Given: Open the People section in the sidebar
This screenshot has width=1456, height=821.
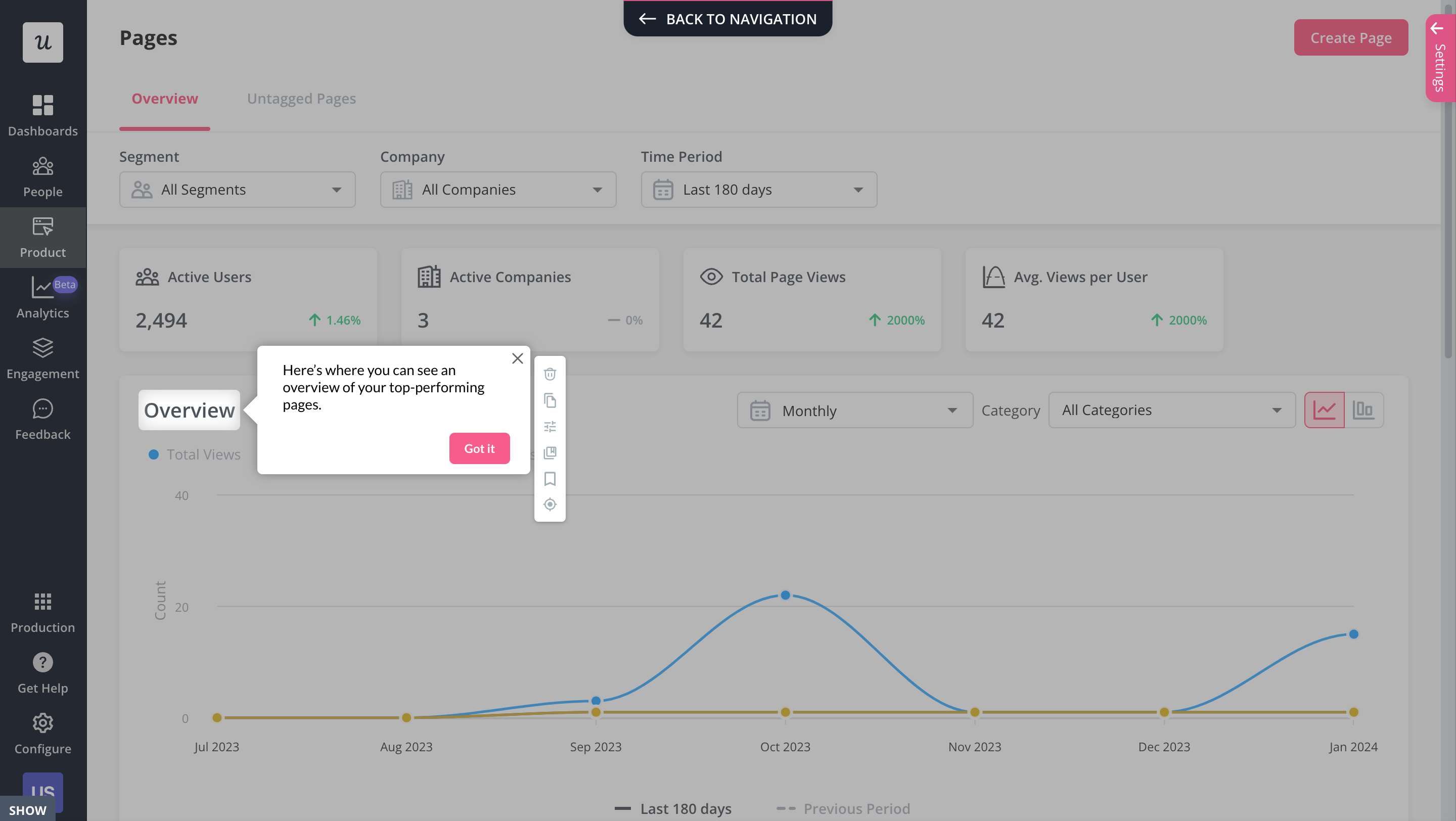Looking at the screenshot, I should pyautogui.click(x=42, y=175).
